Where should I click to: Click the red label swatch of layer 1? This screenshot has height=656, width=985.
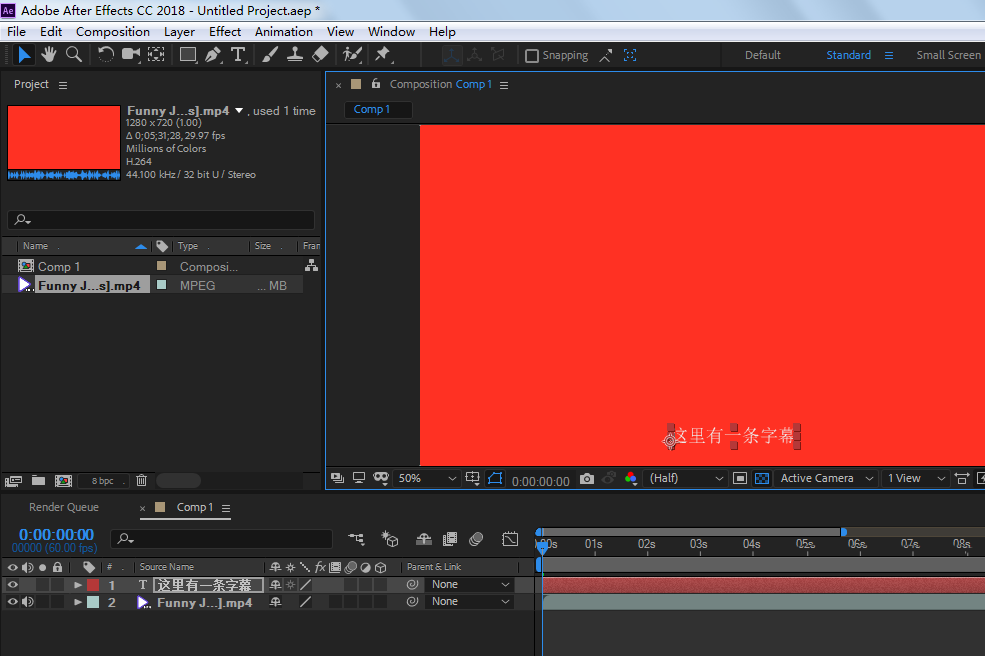click(x=93, y=585)
